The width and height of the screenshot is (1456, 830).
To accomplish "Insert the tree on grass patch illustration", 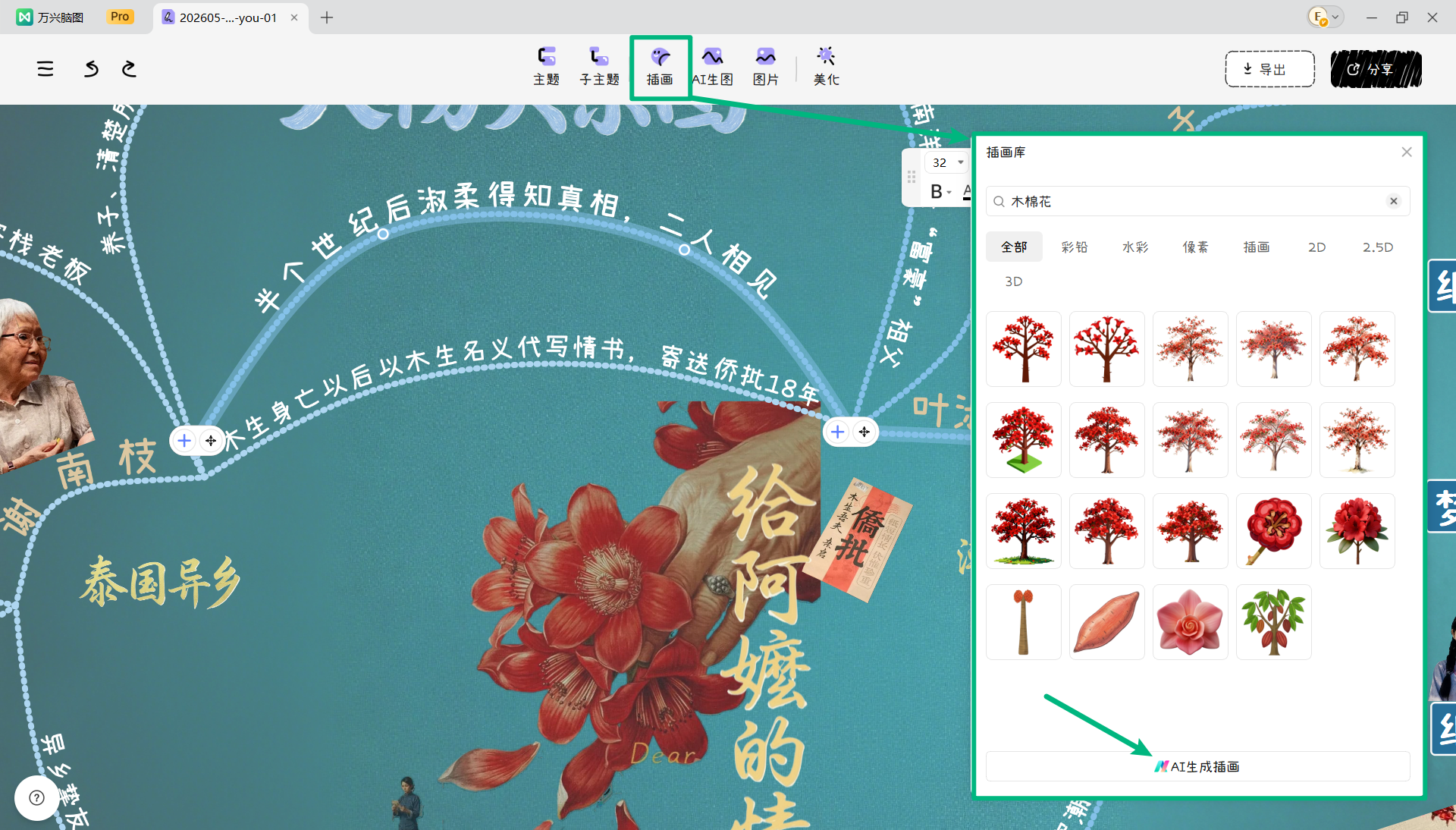I will (1024, 531).
